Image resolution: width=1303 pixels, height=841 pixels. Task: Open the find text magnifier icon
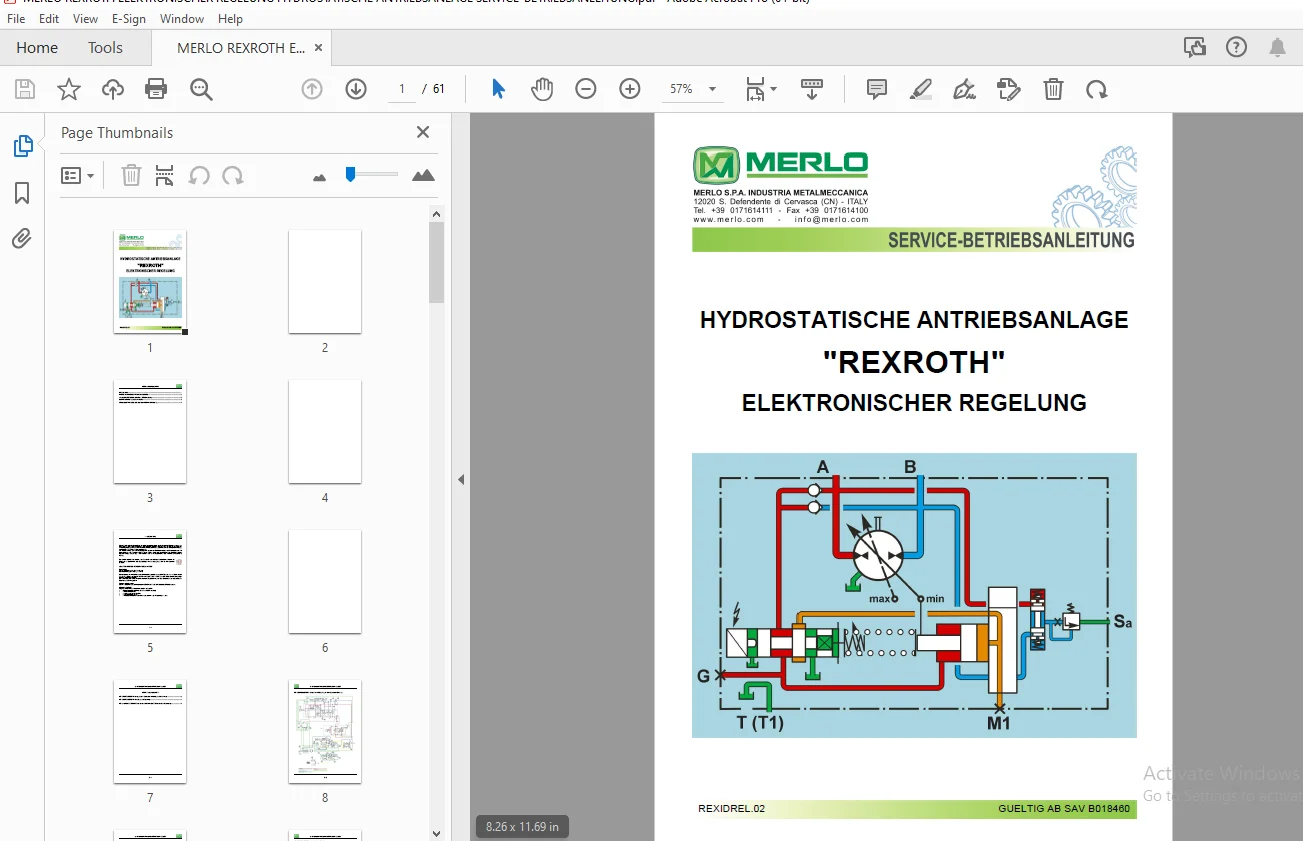click(x=201, y=89)
